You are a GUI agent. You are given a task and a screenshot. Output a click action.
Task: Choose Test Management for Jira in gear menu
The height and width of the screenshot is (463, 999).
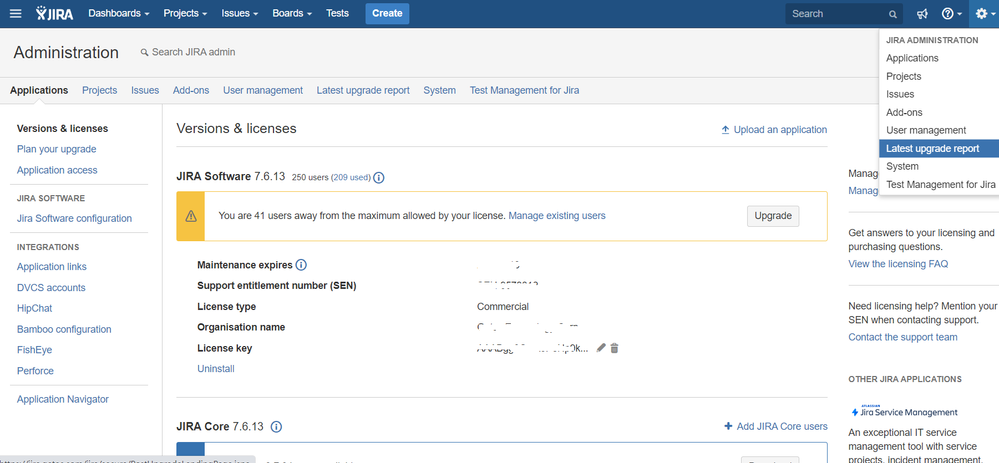[x=939, y=185]
